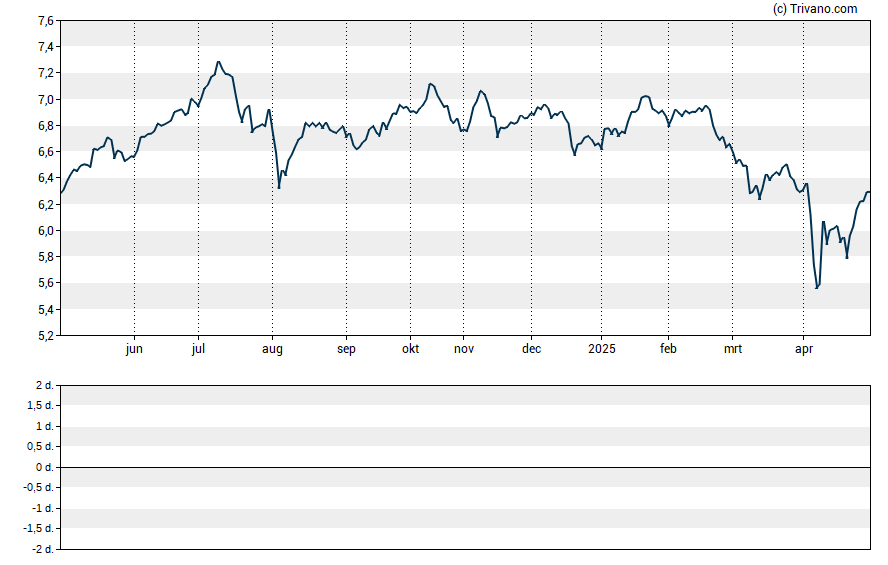Click the 6,6 price axis value
888x565 pixels.
coord(46,152)
